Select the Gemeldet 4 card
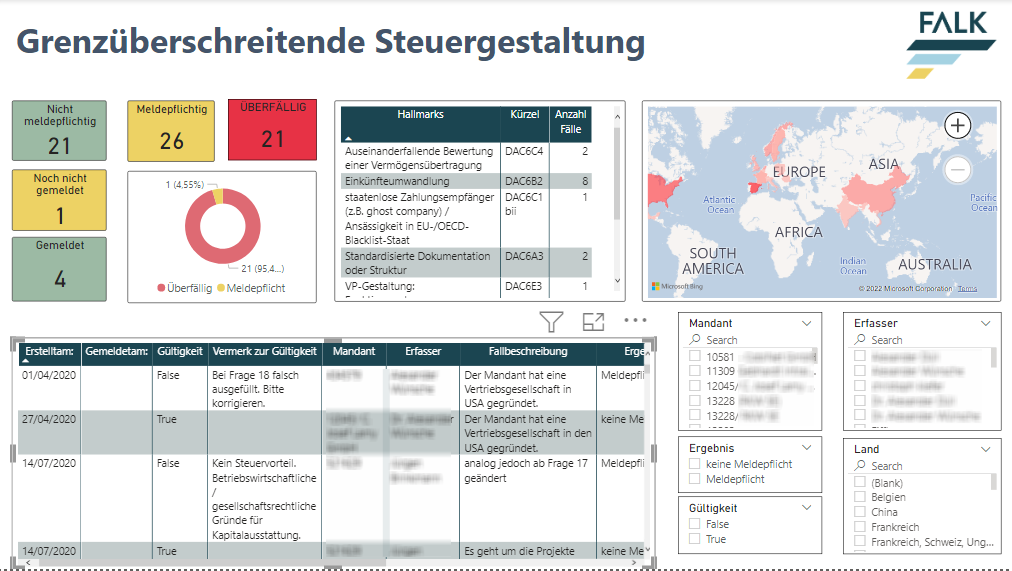The width and height of the screenshot is (1012, 571). (x=59, y=269)
